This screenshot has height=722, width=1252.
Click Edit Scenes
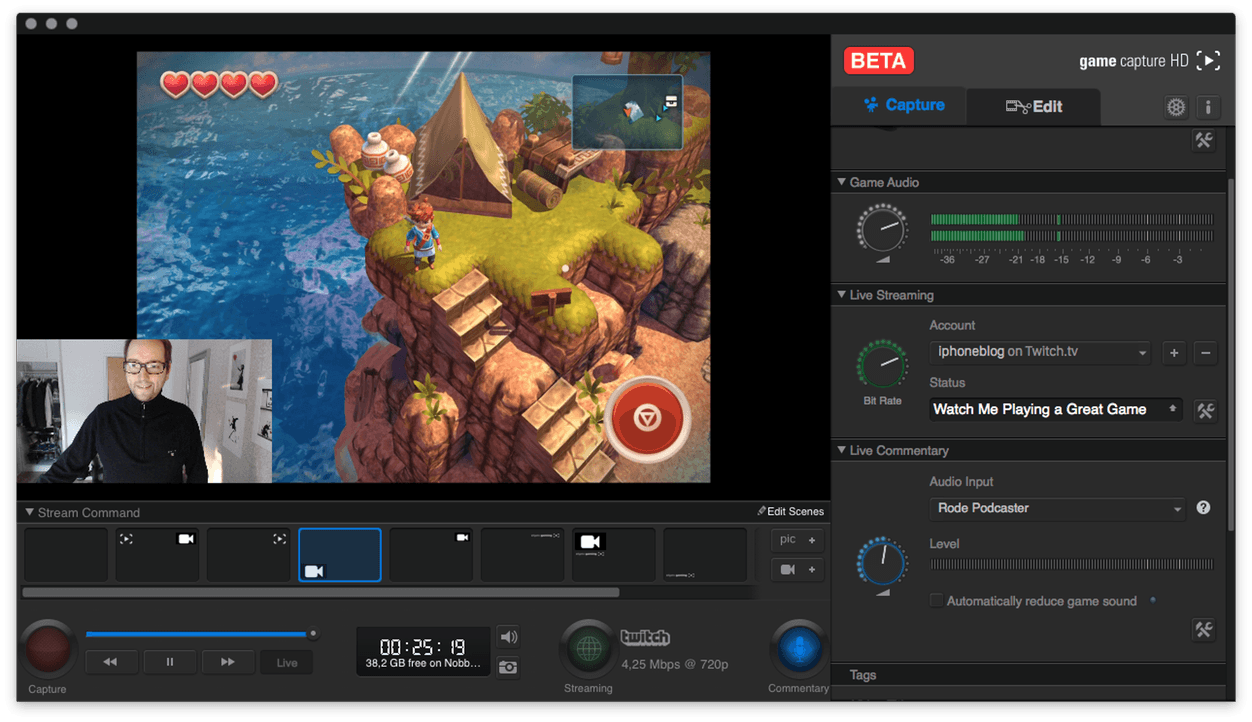[x=790, y=511]
